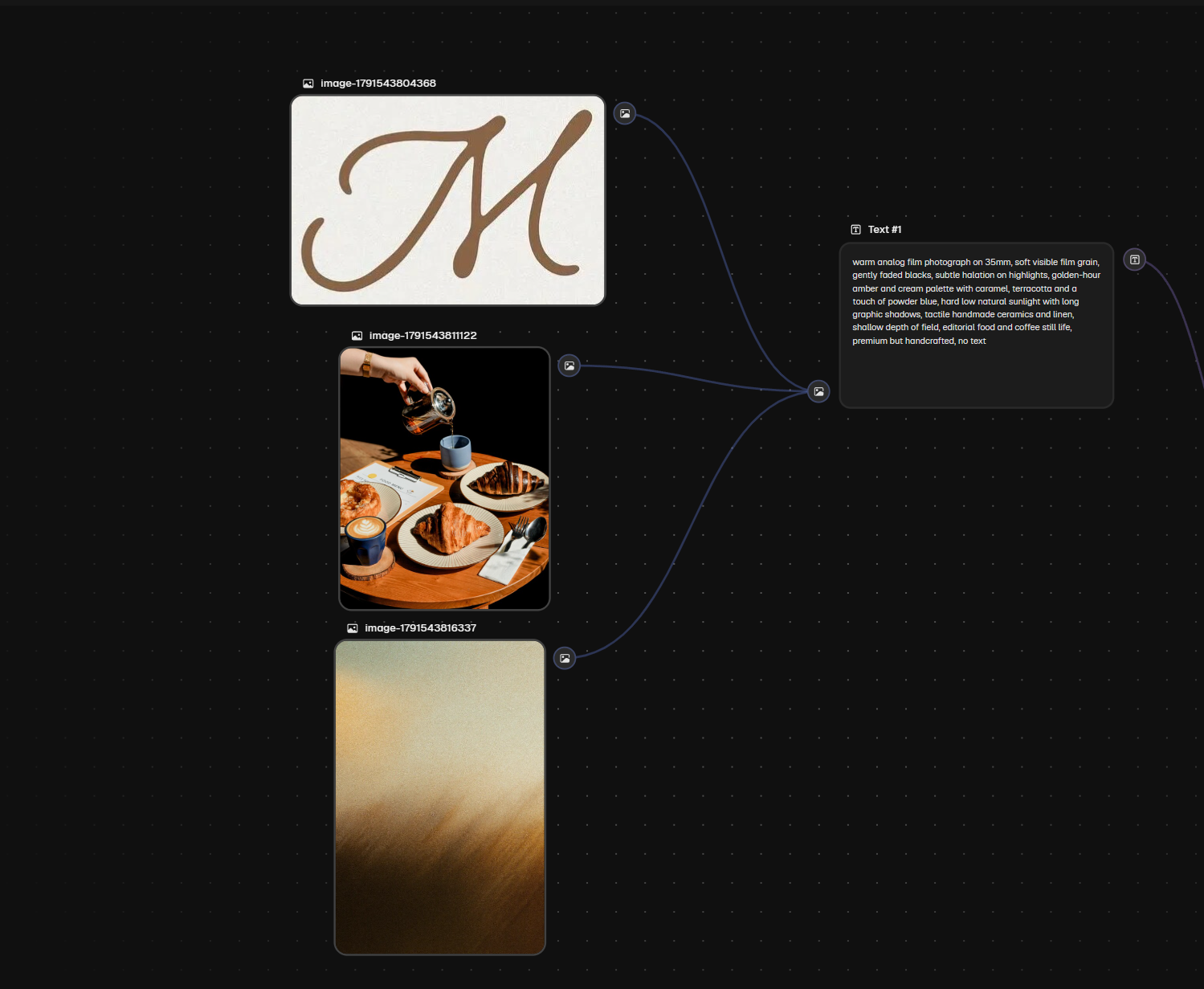
Task: Click output port of image-1791543804368 node
Action: (625, 113)
